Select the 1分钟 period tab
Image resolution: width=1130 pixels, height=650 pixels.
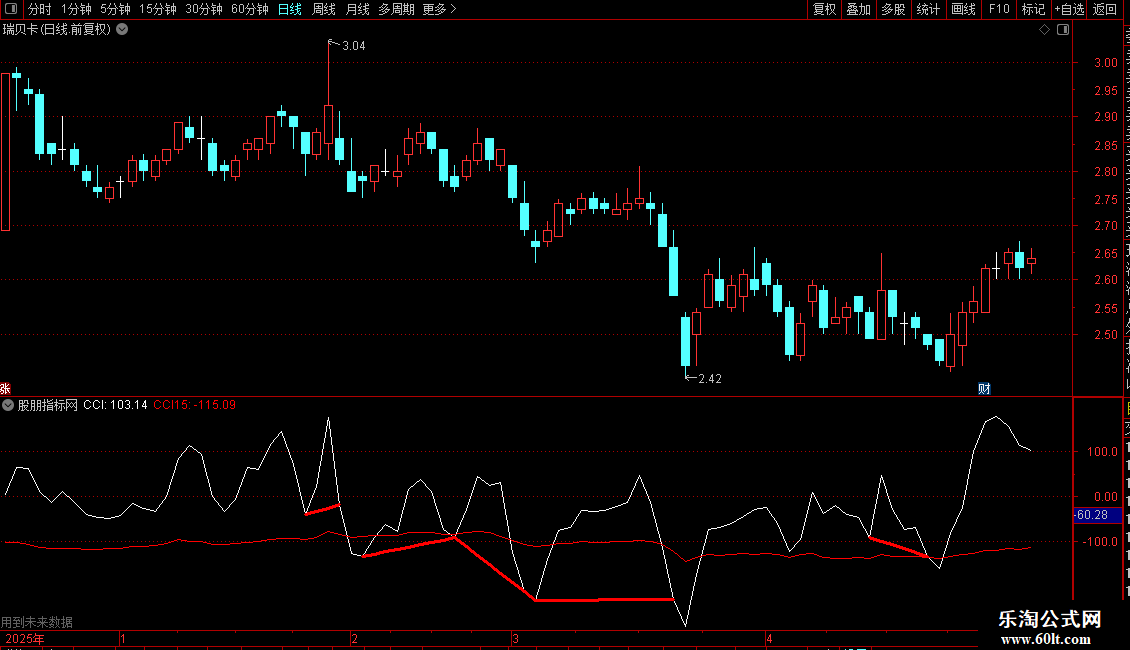(x=76, y=9)
